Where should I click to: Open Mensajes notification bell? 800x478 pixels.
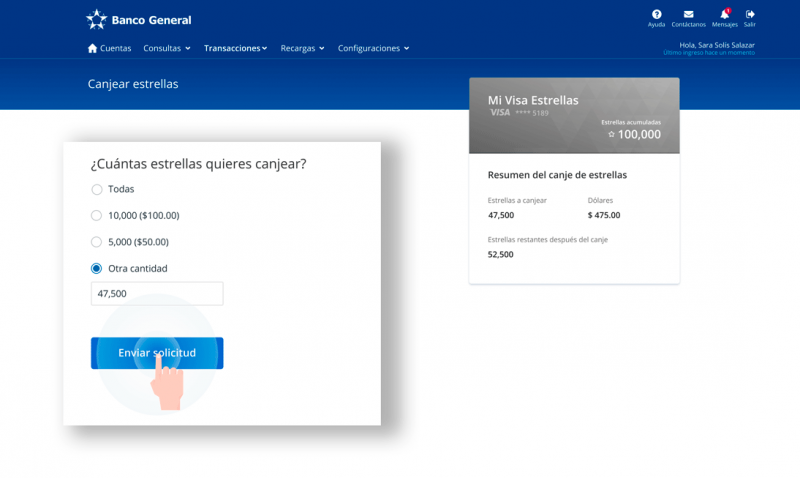pyautogui.click(x=724, y=14)
